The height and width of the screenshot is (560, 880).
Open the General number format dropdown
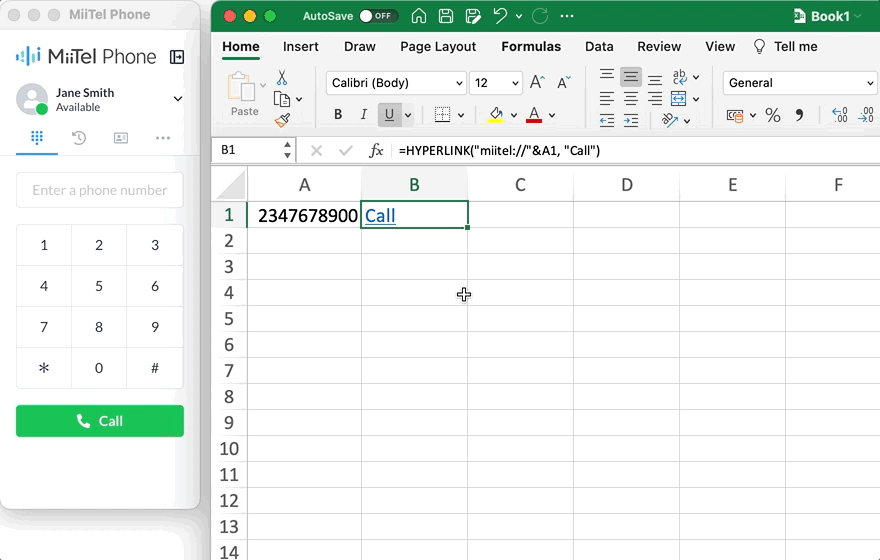pyautogui.click(x=799, y=83)
